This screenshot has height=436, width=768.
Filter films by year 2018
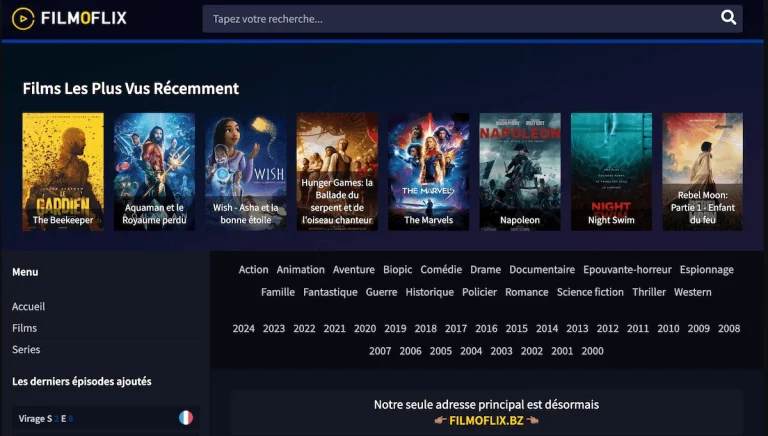coord(426,329)
